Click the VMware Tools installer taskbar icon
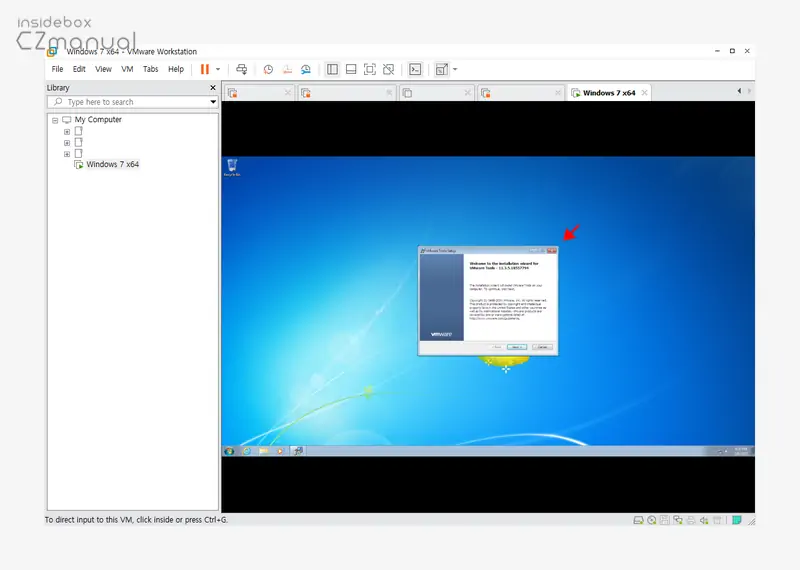 [298, 451]
